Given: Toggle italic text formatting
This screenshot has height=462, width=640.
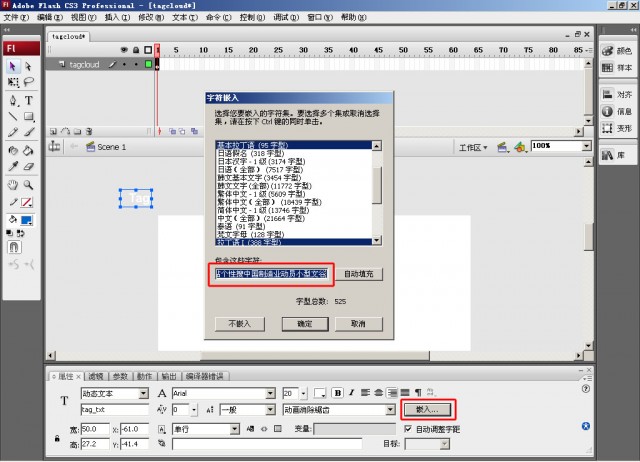Looking at the screenshot, I should [351, 393].
